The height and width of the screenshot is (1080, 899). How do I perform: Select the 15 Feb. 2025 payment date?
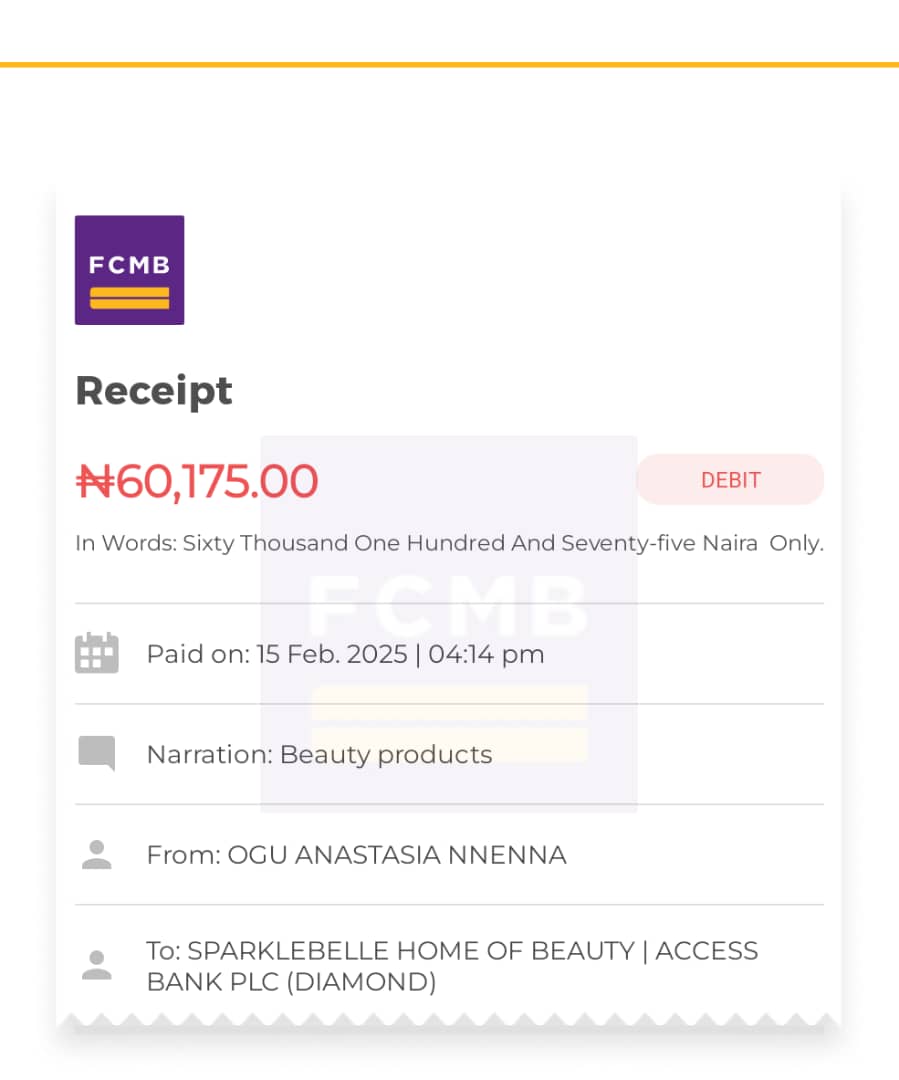[332, 655]
